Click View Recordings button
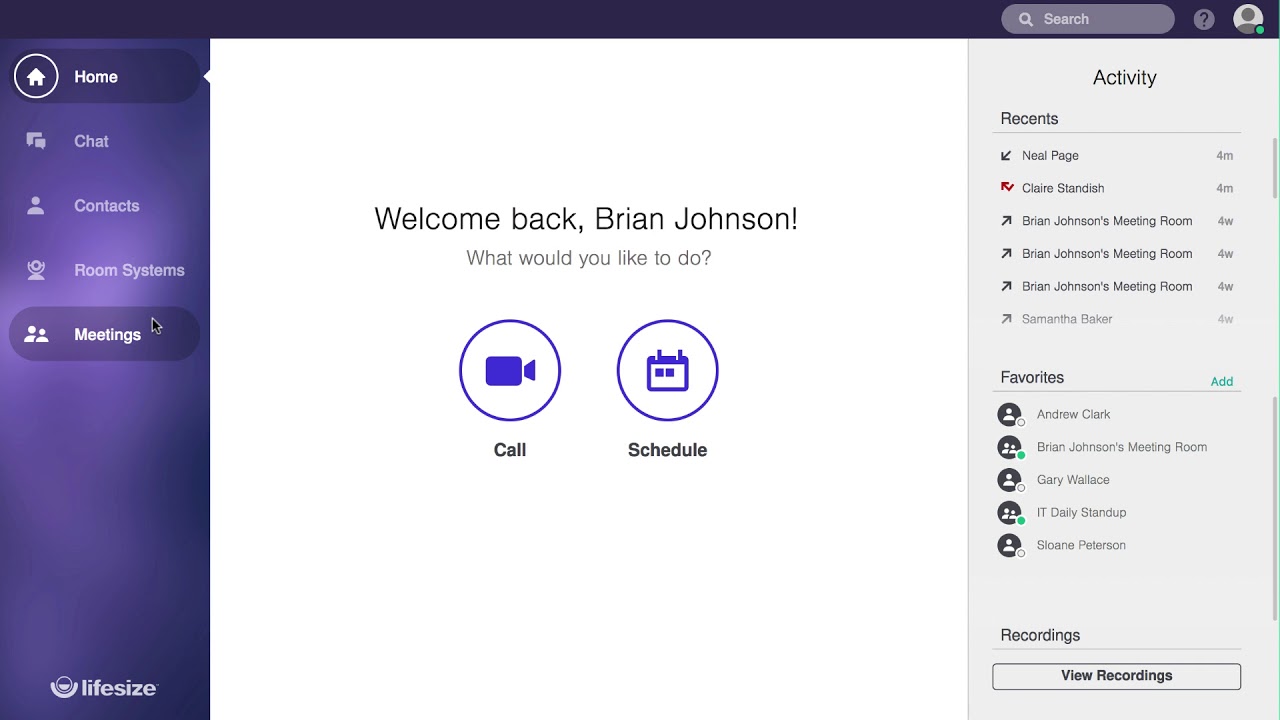Screen dimensions: 1280x720 pyautogui.click(x=1116, y=676)
